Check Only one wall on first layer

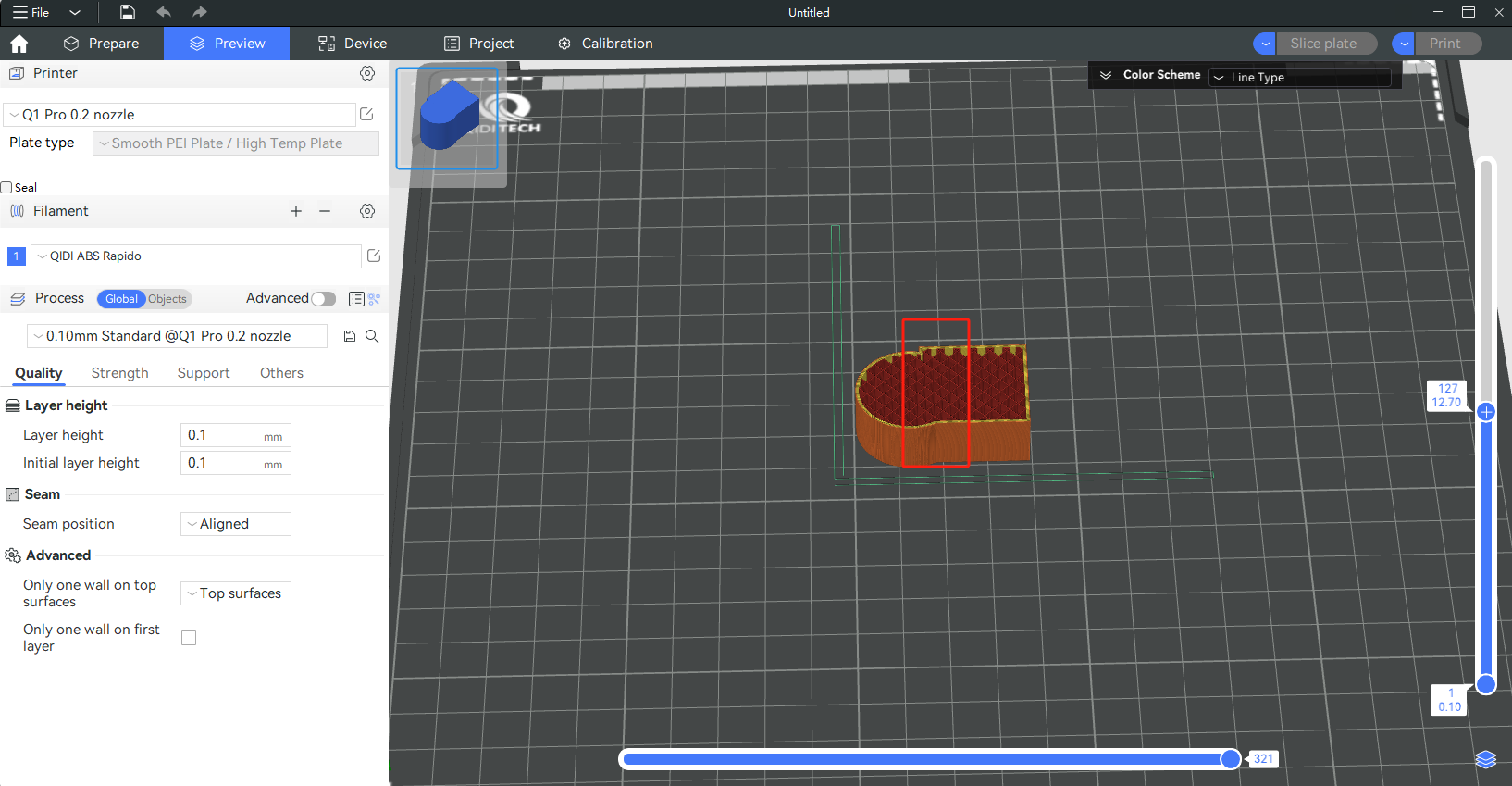[189, 638]
